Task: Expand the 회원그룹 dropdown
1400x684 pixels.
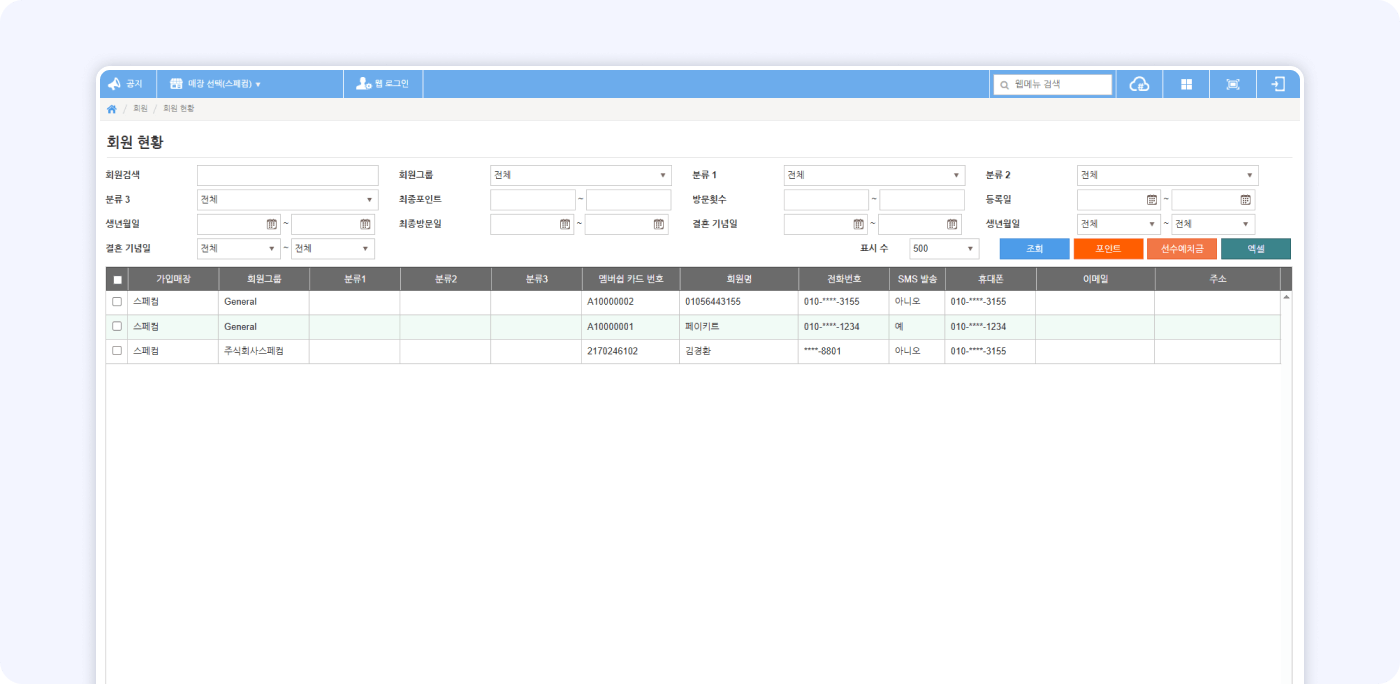Action: pyautogui.click(x=580, y=175)
